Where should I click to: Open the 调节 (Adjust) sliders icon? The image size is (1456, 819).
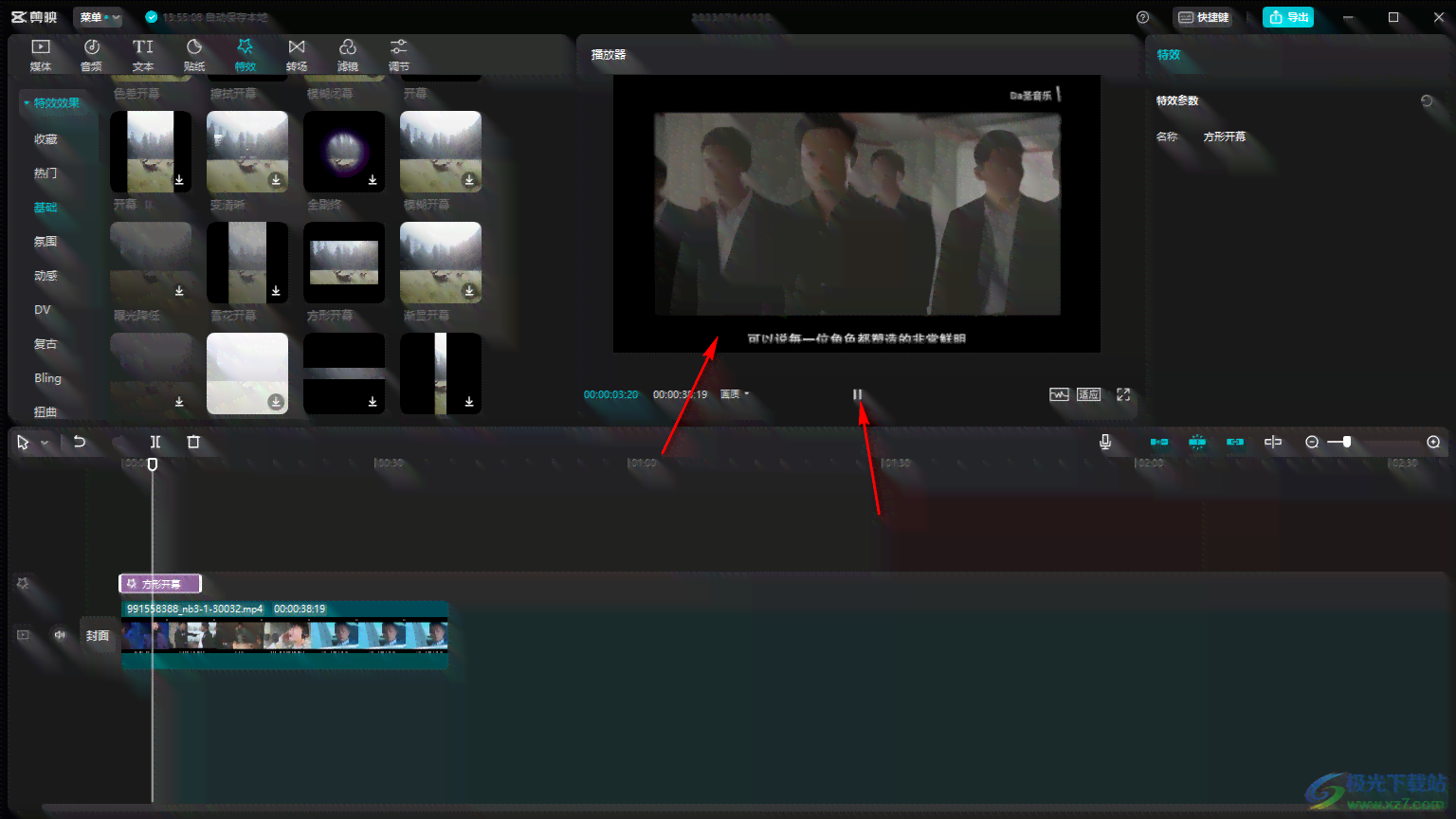point(399,47)
